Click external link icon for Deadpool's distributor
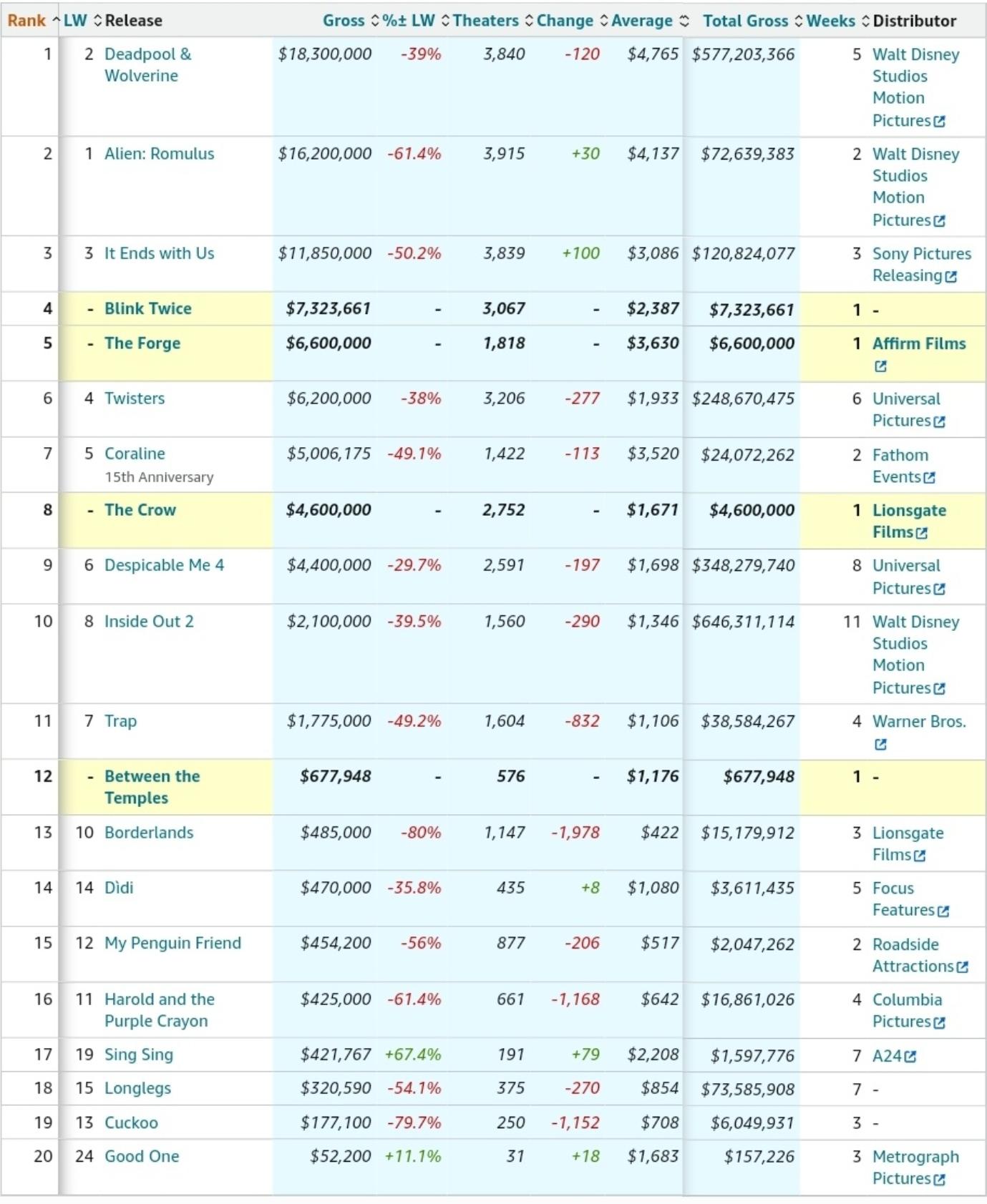 coord(940,121)
